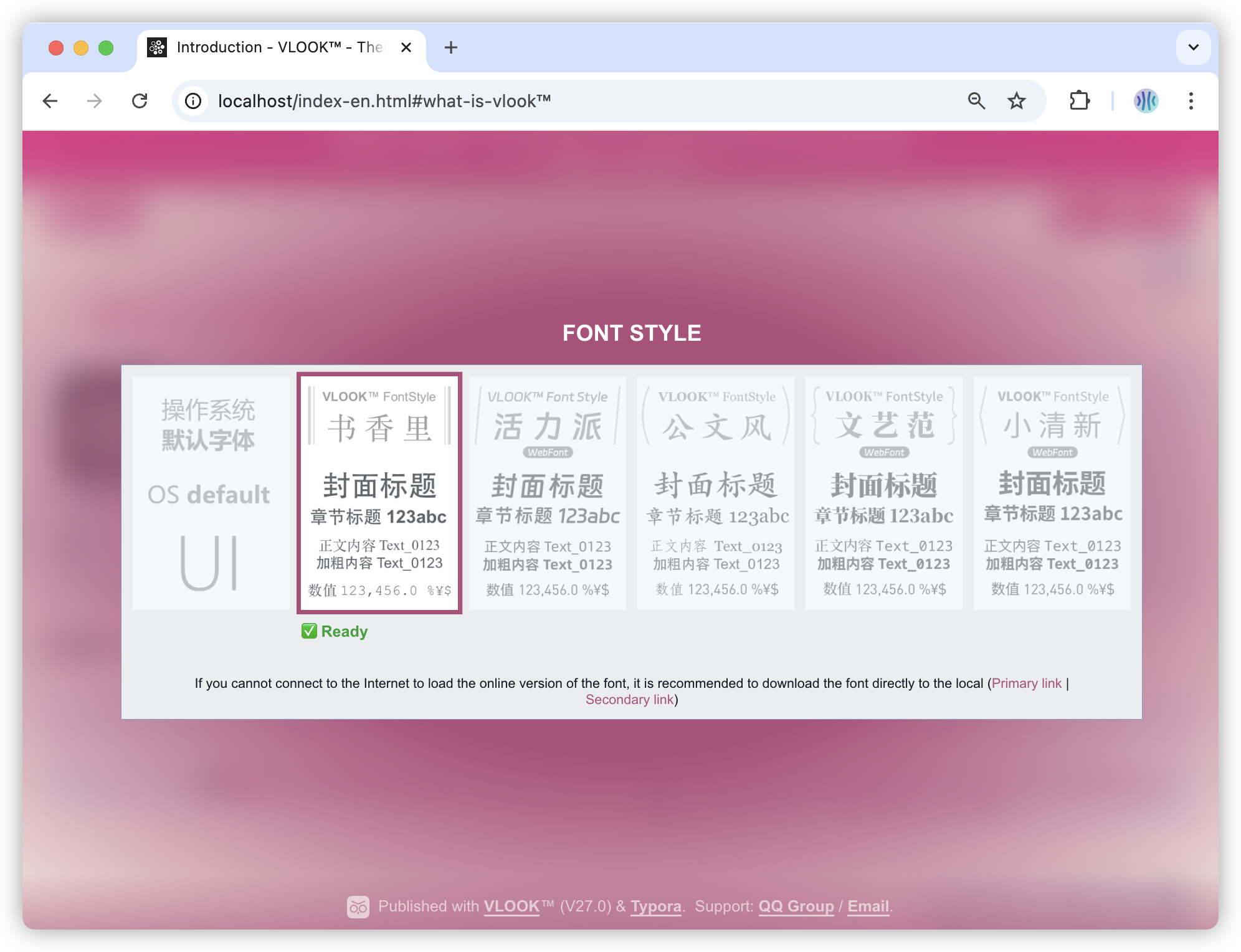Click the VLOOK owl logo in footer

358,907
